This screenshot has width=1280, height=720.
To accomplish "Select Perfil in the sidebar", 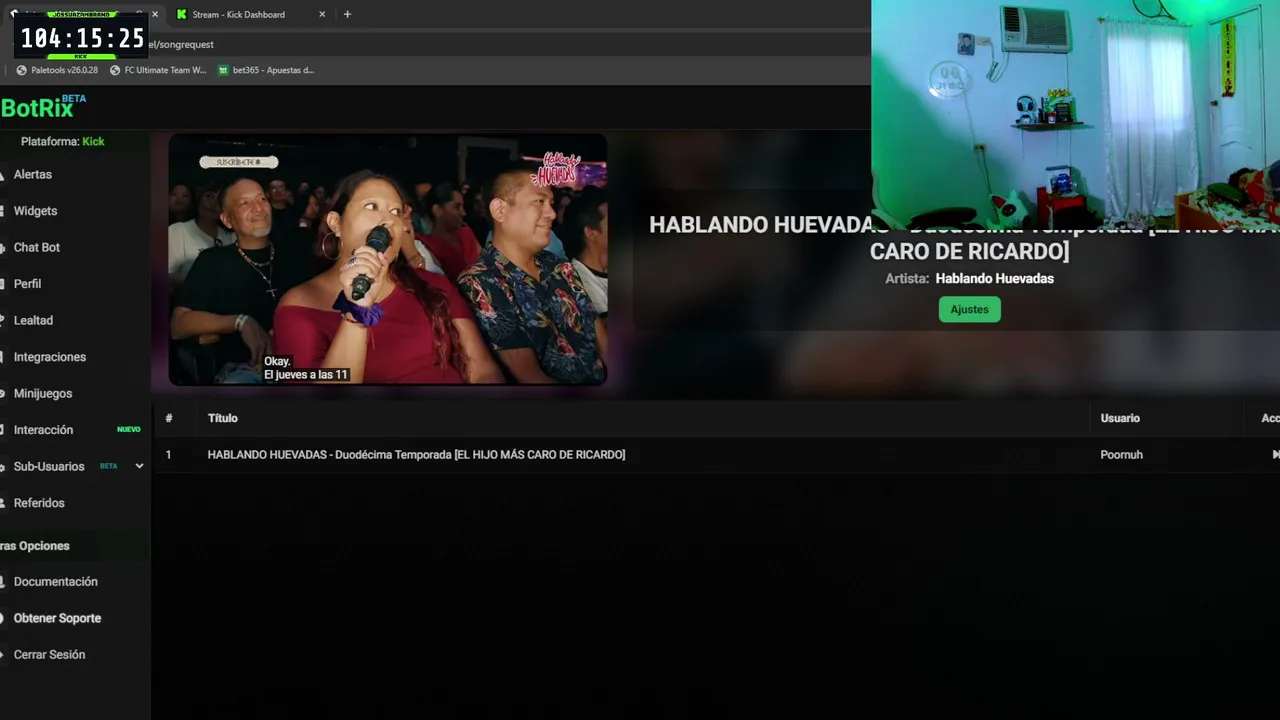I will click(27, 284).
